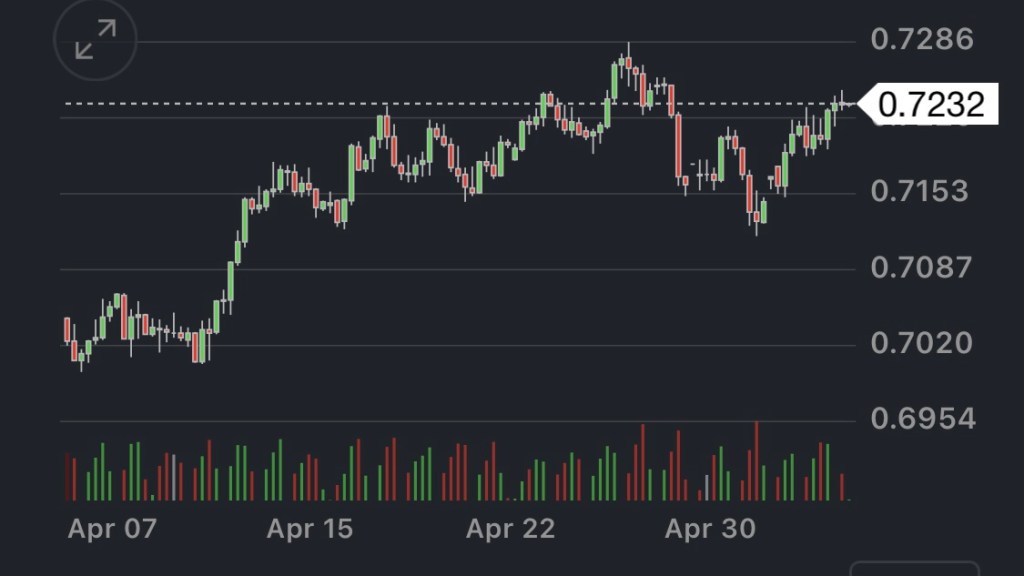Click the rightmost red volume bar
The image size is (1024, 576).
843,486
